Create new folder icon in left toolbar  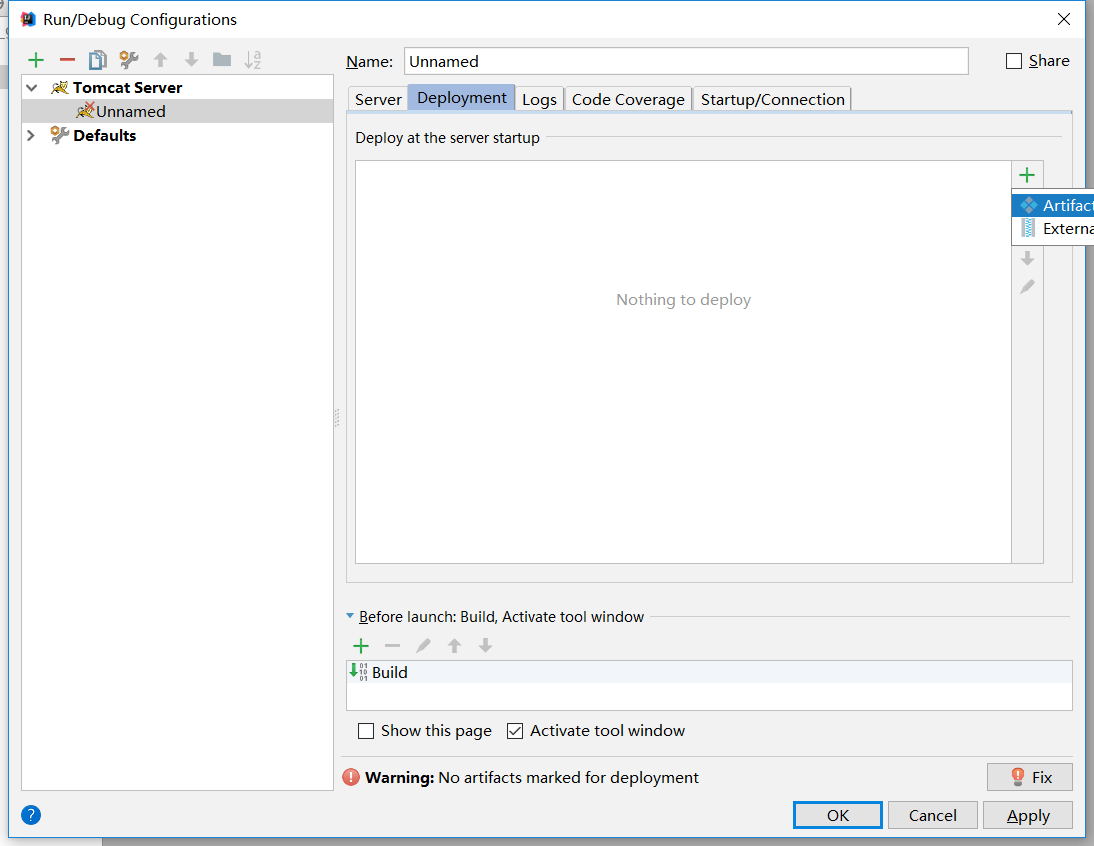222,60
